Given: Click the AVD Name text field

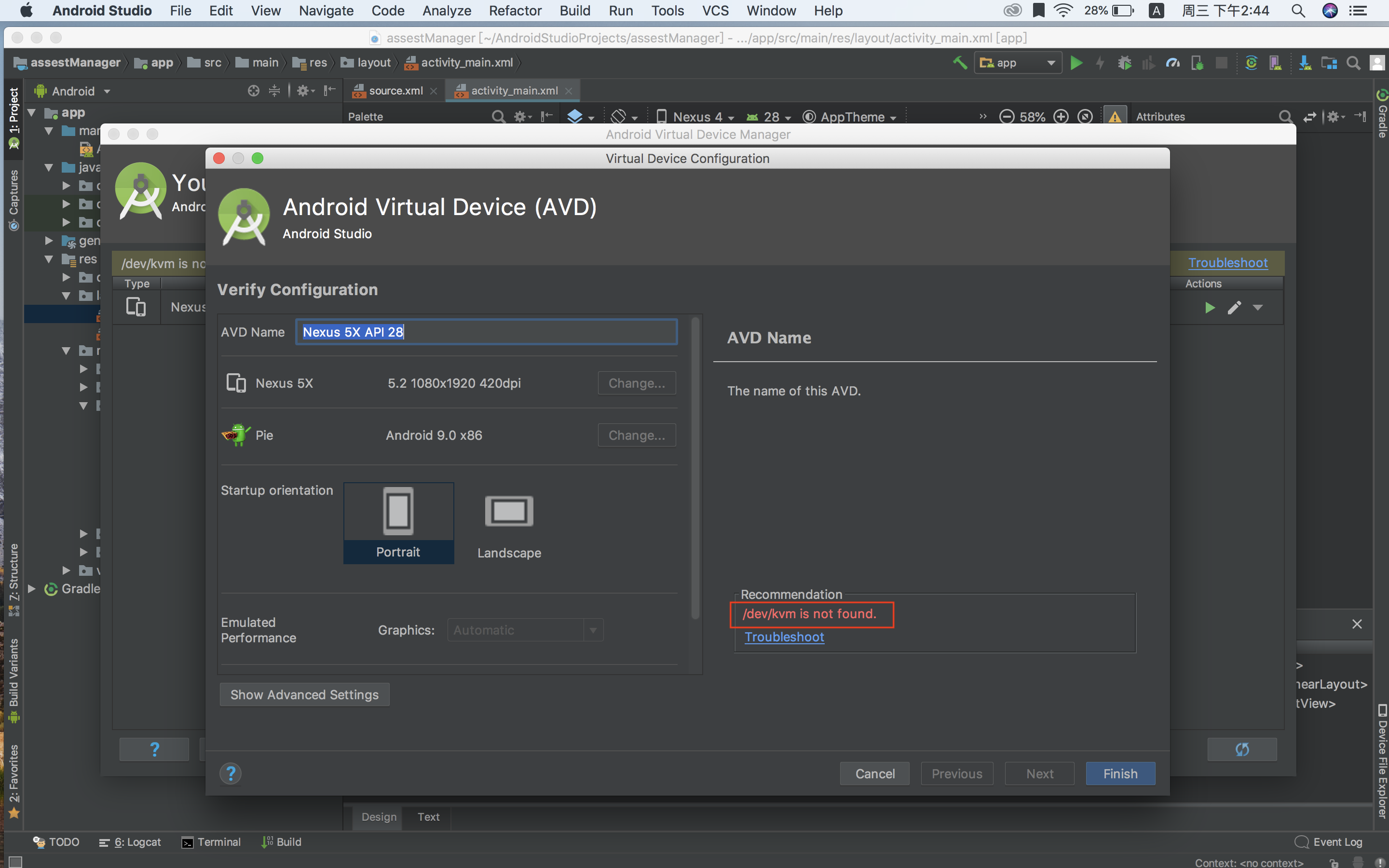Looking at the screenshot, I should [486, 332].
